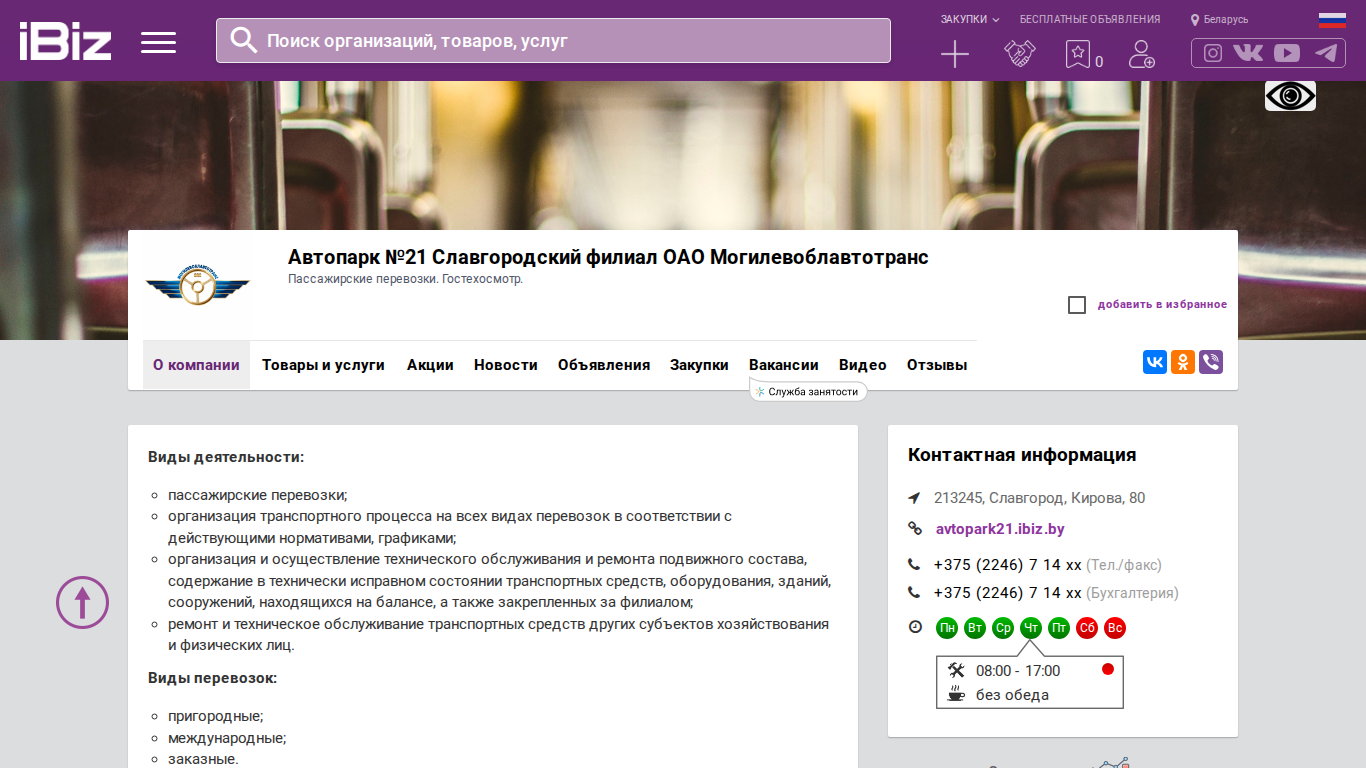Click the Пассажирские перевозки. Гостехосмотр. subtitle

click(x=405, y=279)
